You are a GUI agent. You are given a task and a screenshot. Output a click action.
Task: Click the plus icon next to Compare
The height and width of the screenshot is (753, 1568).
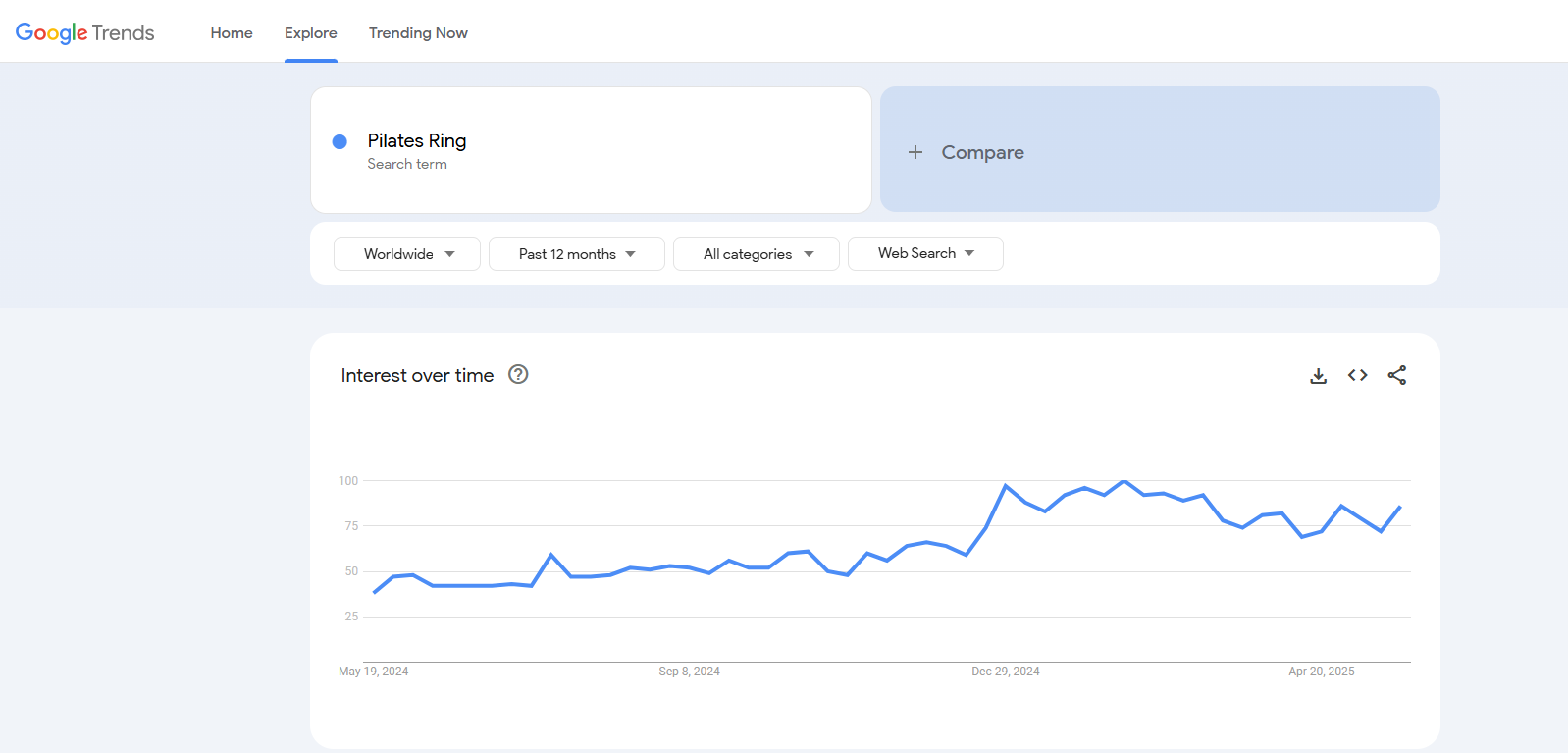point(915,152)
